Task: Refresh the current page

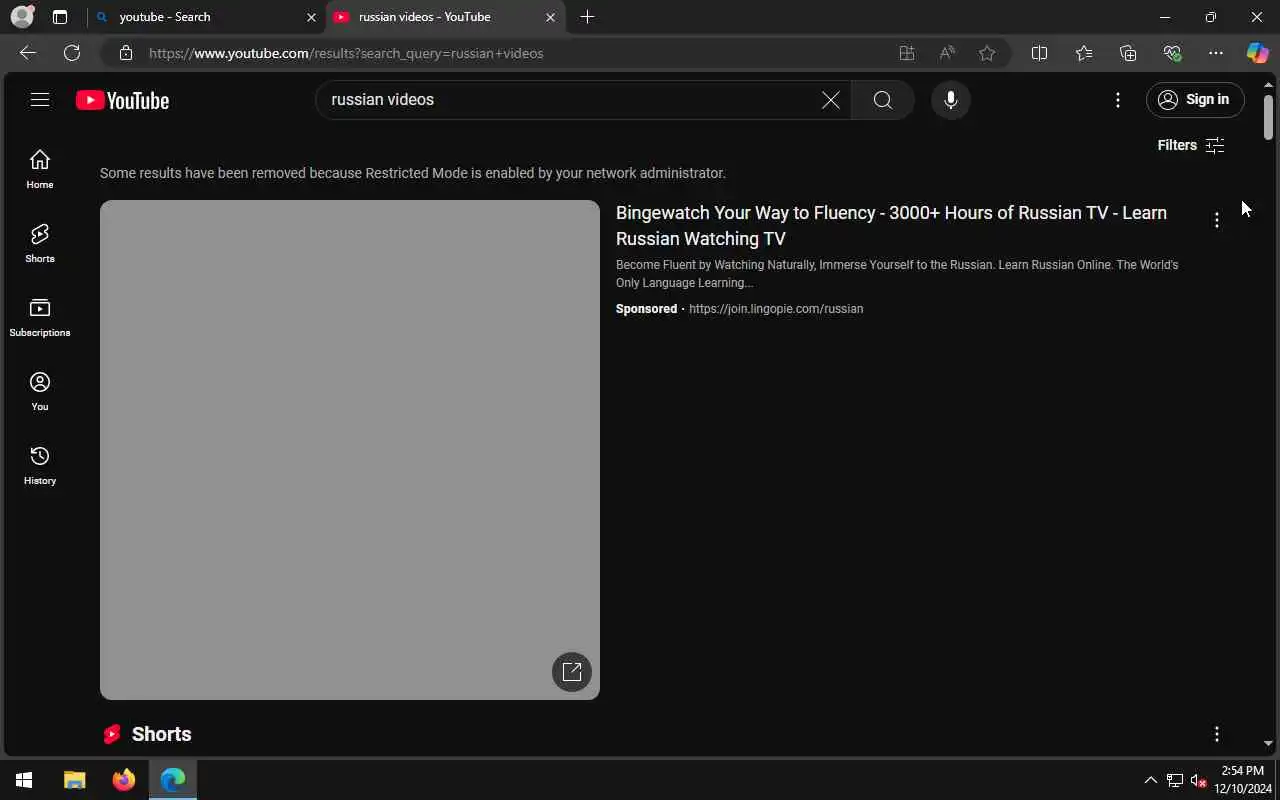Action: (72, 53)
